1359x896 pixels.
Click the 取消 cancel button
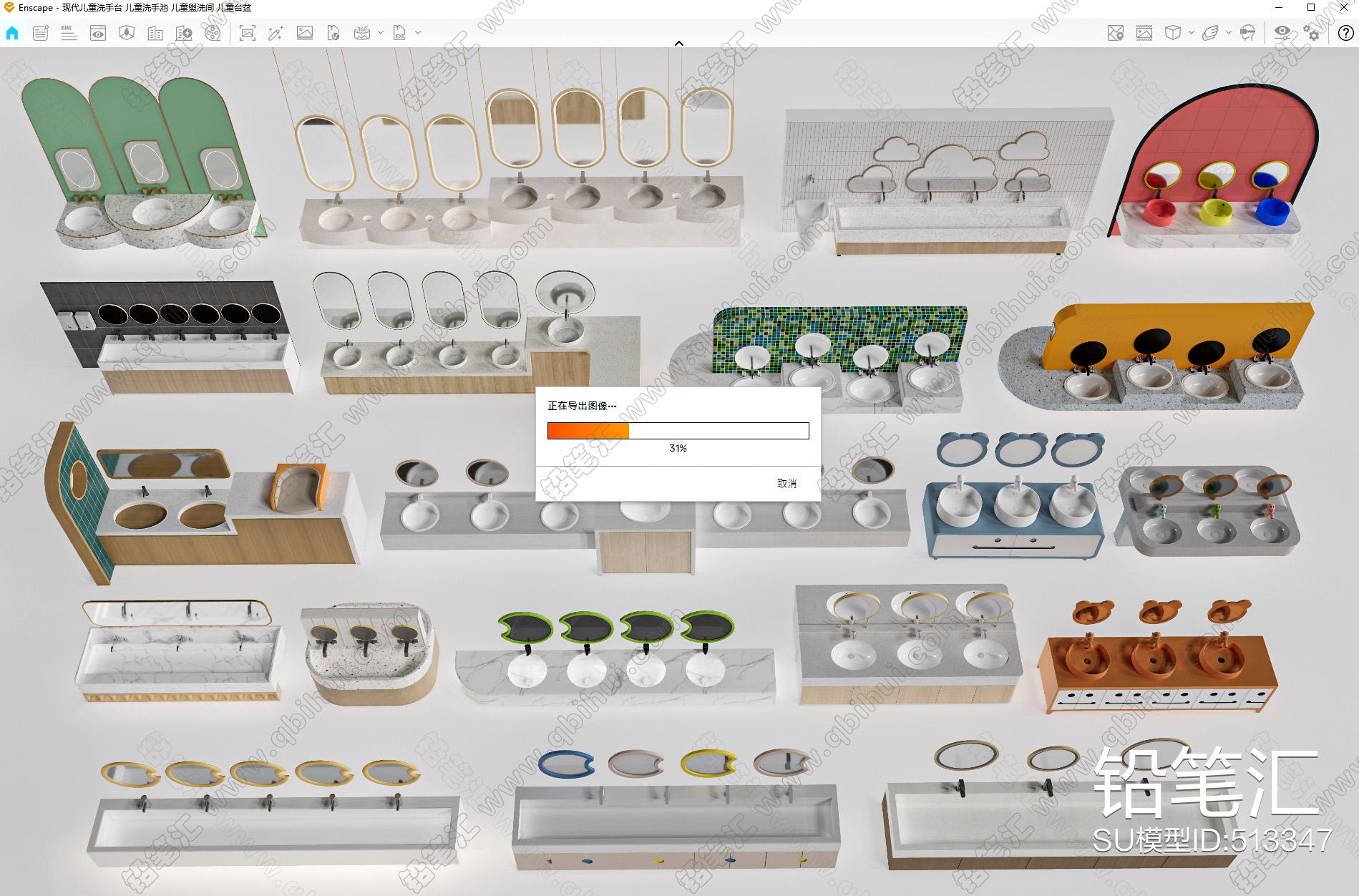786,484
